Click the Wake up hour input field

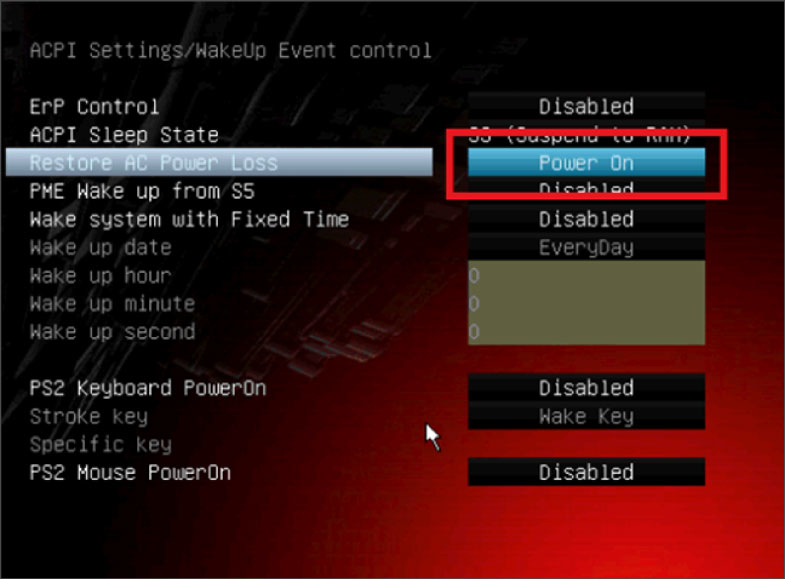[586, 275]
